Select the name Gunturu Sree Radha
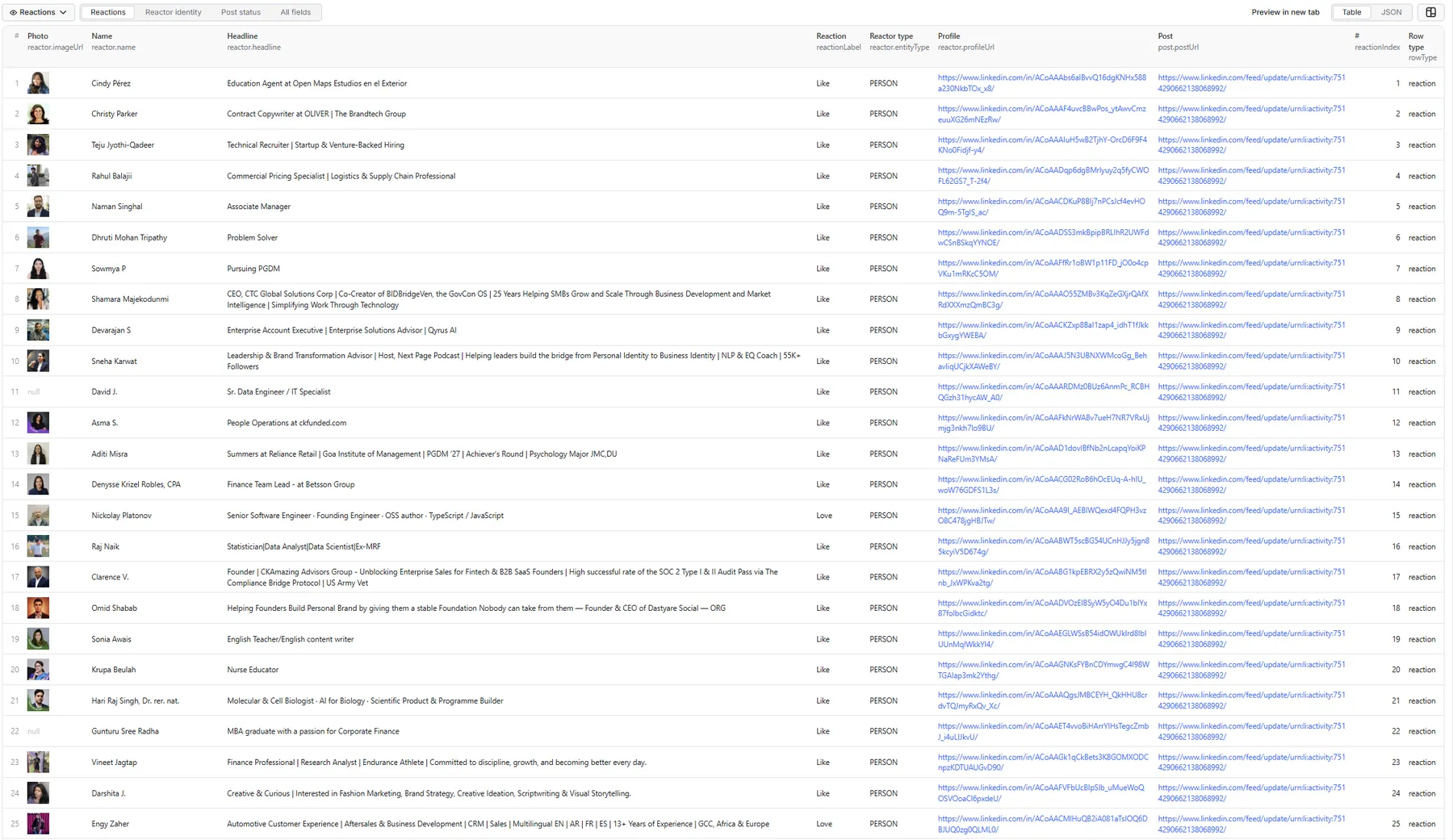Image resolution: width=1453 pixels, height=840 pixels. pos(125,731)
